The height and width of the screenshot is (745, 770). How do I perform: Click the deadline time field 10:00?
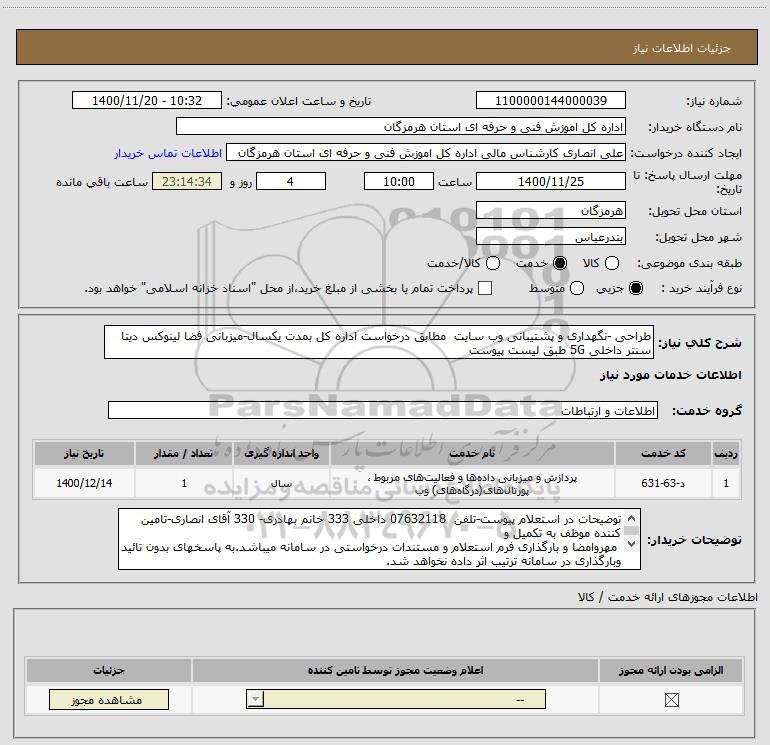point(399,182)
